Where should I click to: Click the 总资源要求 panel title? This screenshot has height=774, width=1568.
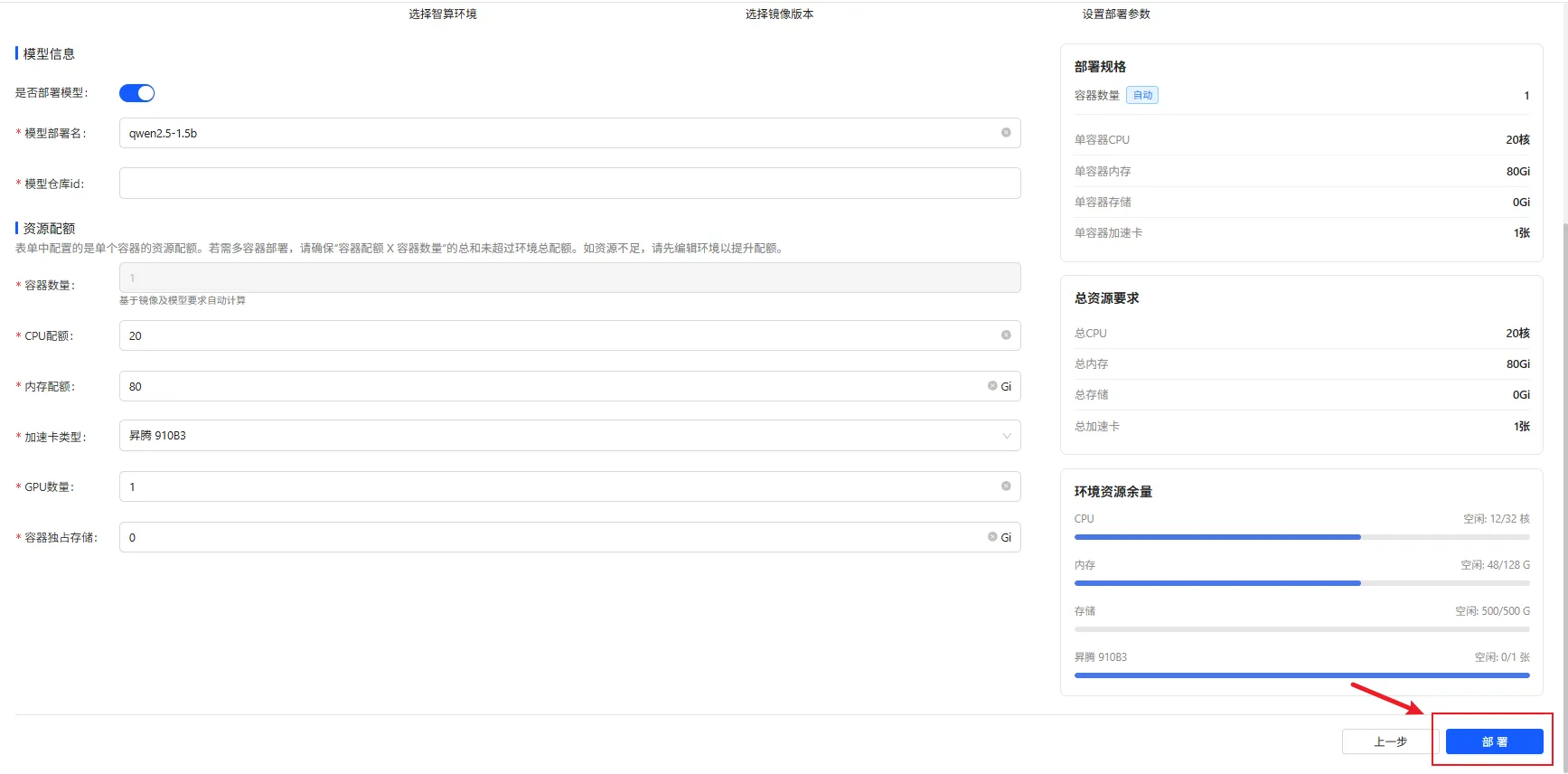click(1107, 298)
